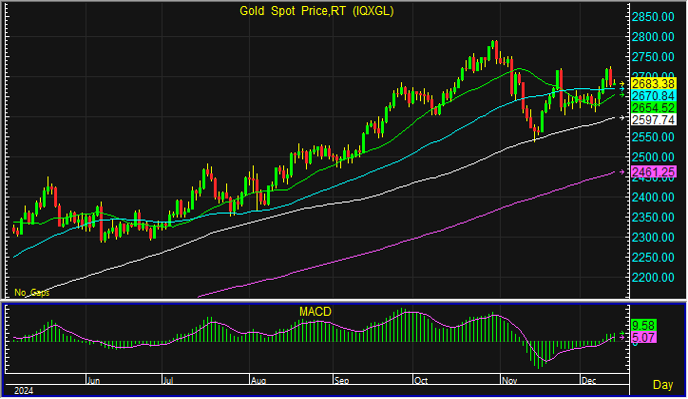This screenshot has width=688, height=399.
Task: Click the Aug marker on time axis
Action: click(258, 381)
